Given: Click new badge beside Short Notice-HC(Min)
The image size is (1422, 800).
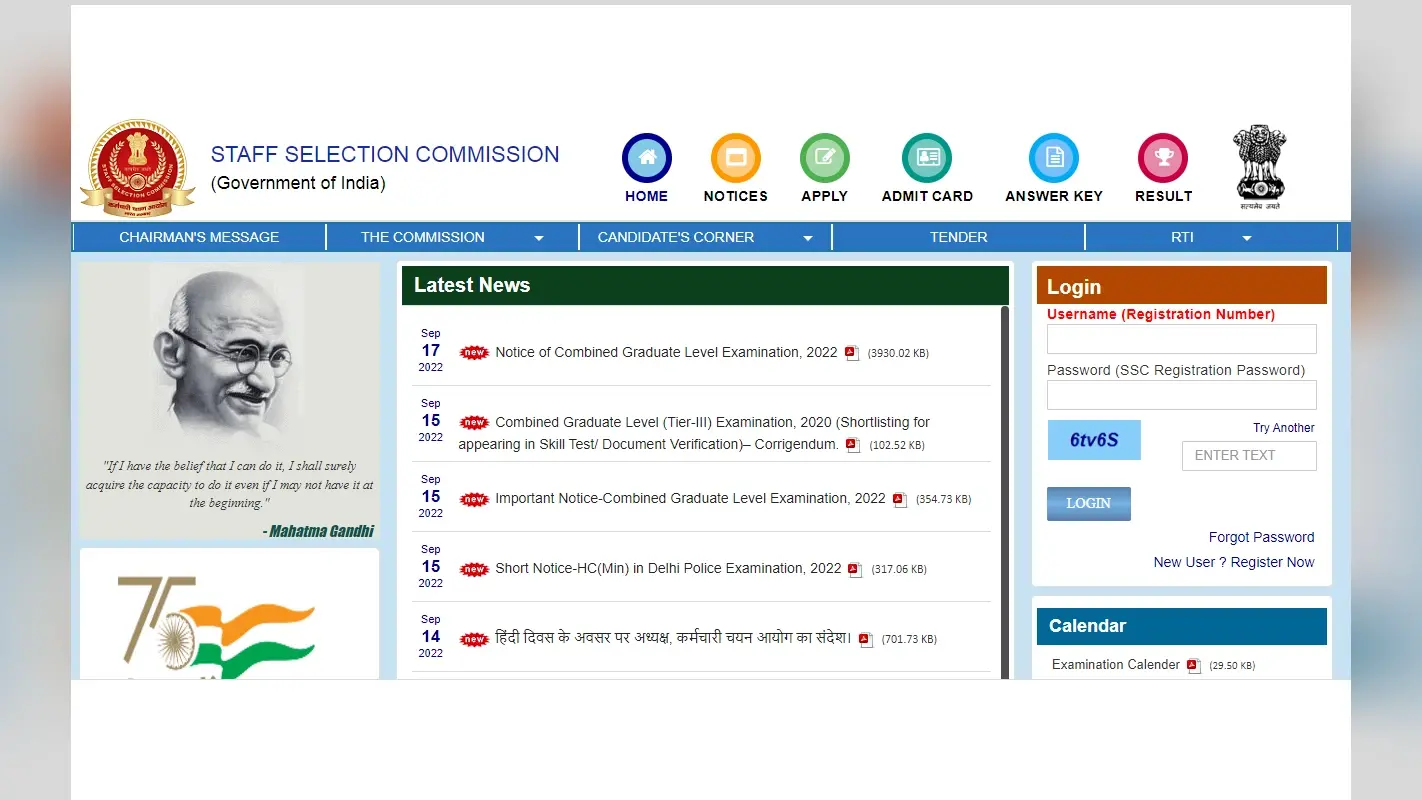Looking at the screenshot, I should pyautogui.click(x=474, y=569).
